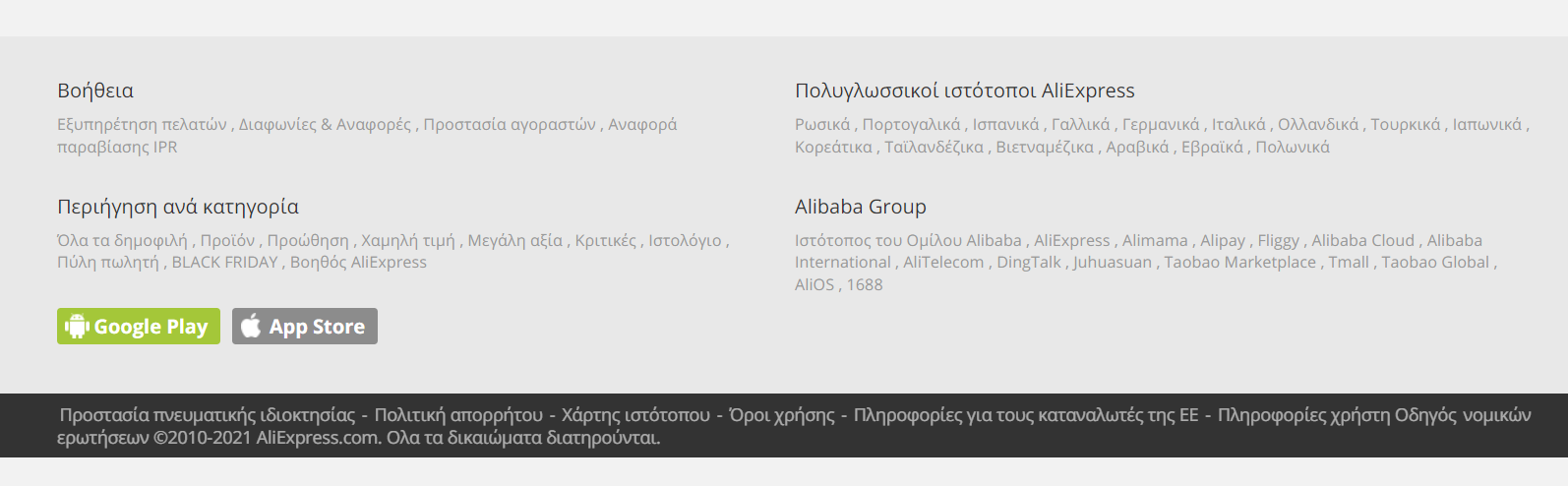This screenshot has height=486, width=1568.
Task: Click the Android icon on Google Play button
Action: click(77, 326)
